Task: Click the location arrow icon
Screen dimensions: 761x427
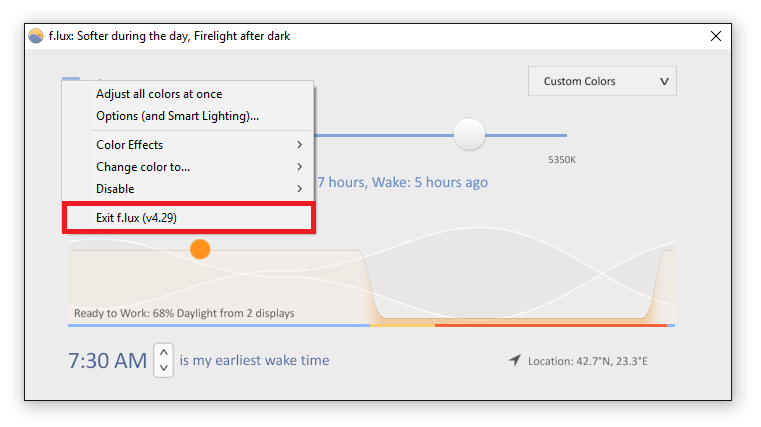Action: coord(514,360)
